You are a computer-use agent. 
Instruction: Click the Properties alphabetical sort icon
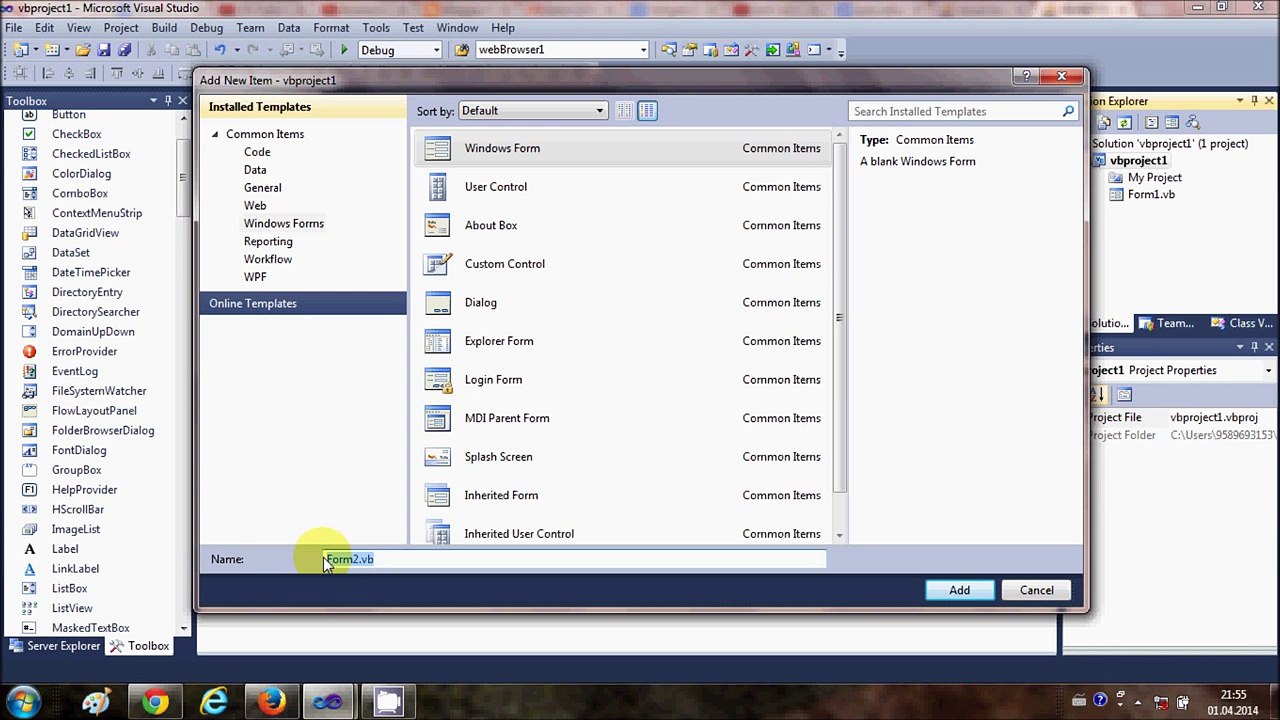coord(1101,394)
